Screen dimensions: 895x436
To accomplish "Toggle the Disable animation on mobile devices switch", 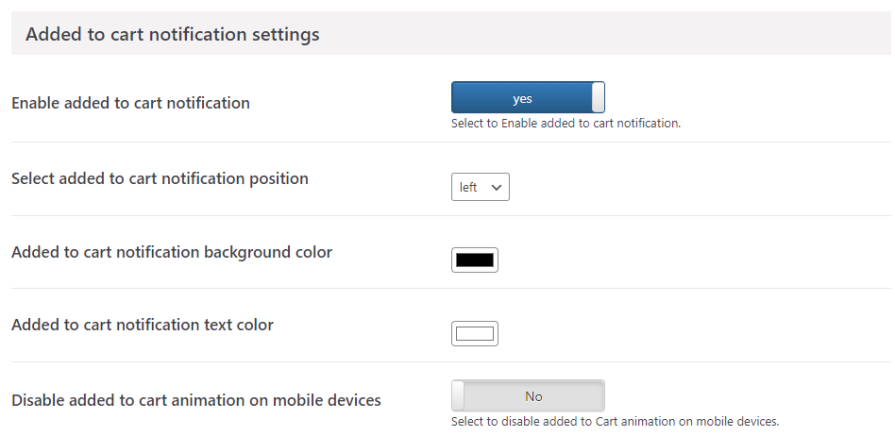I will coord(528,396).
